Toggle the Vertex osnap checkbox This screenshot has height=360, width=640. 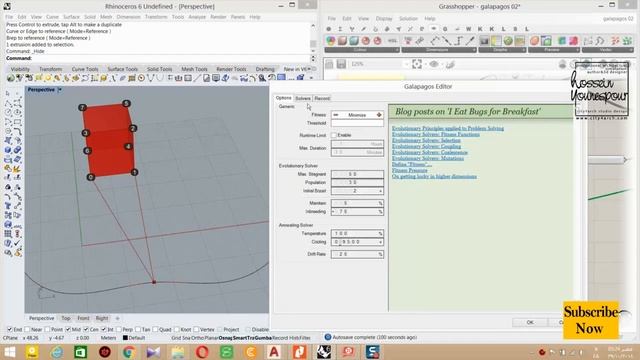[x=196, y=329]
